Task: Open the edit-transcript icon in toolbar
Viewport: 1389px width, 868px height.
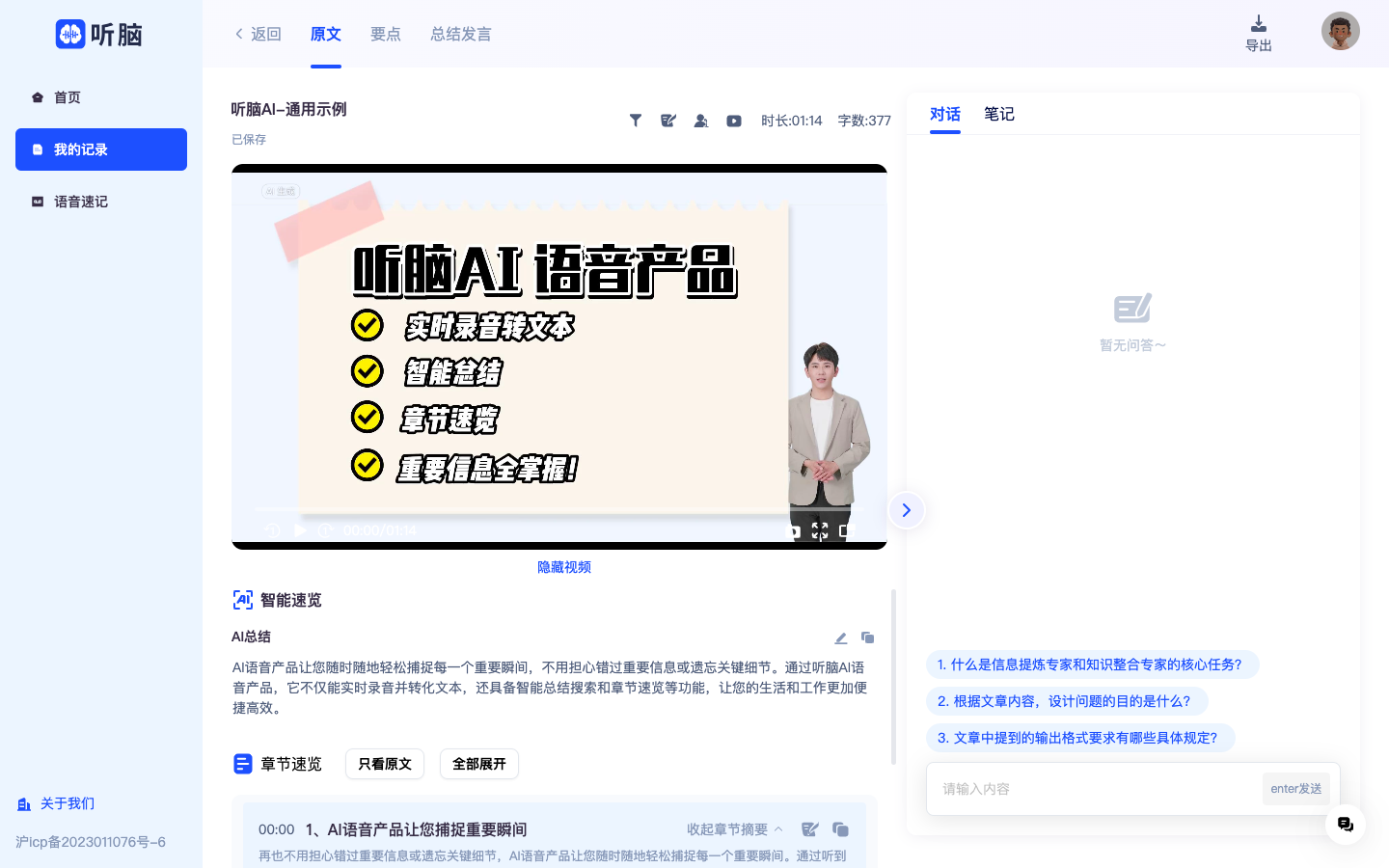Action: pyautogui.click(x=668, y=120)
